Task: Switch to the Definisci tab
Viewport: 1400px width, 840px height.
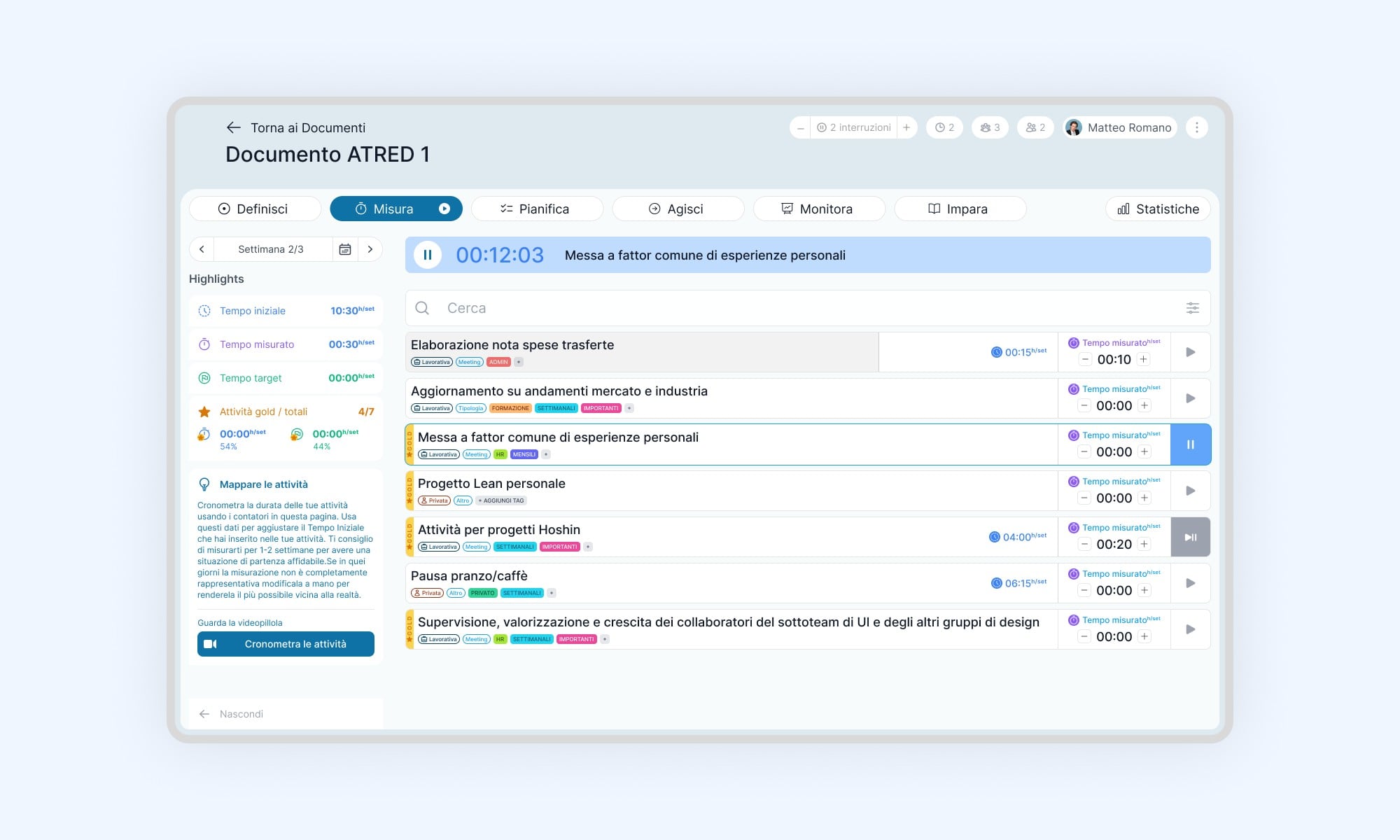Action: click(255, 209)
